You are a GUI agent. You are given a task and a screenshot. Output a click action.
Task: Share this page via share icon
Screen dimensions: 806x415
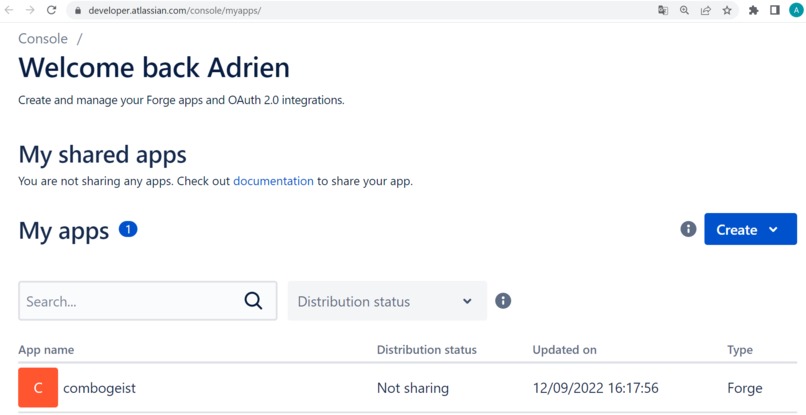(x=706, y=10)
